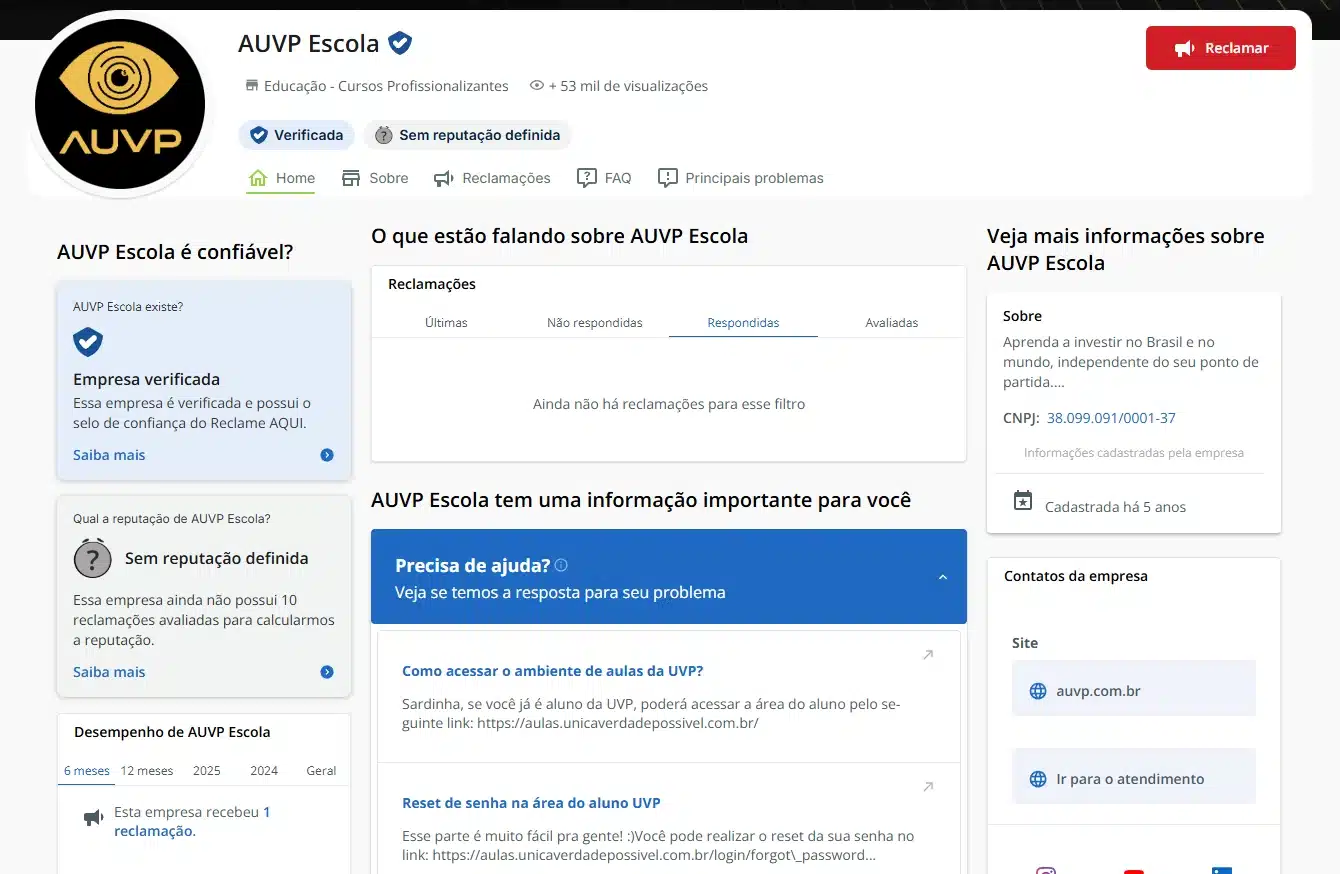Click the store icon beside Educação category

[252, 86]
